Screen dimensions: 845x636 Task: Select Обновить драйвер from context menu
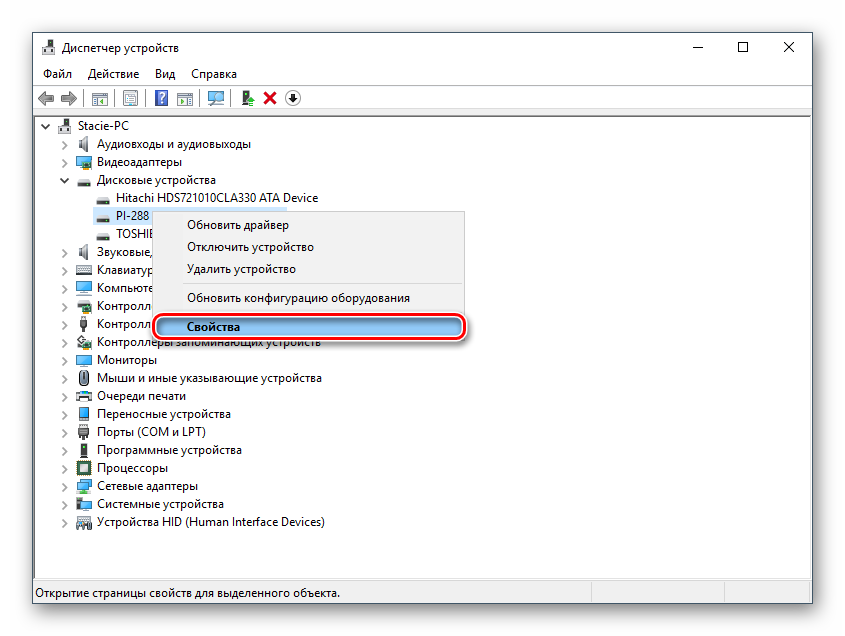(237, 225)
